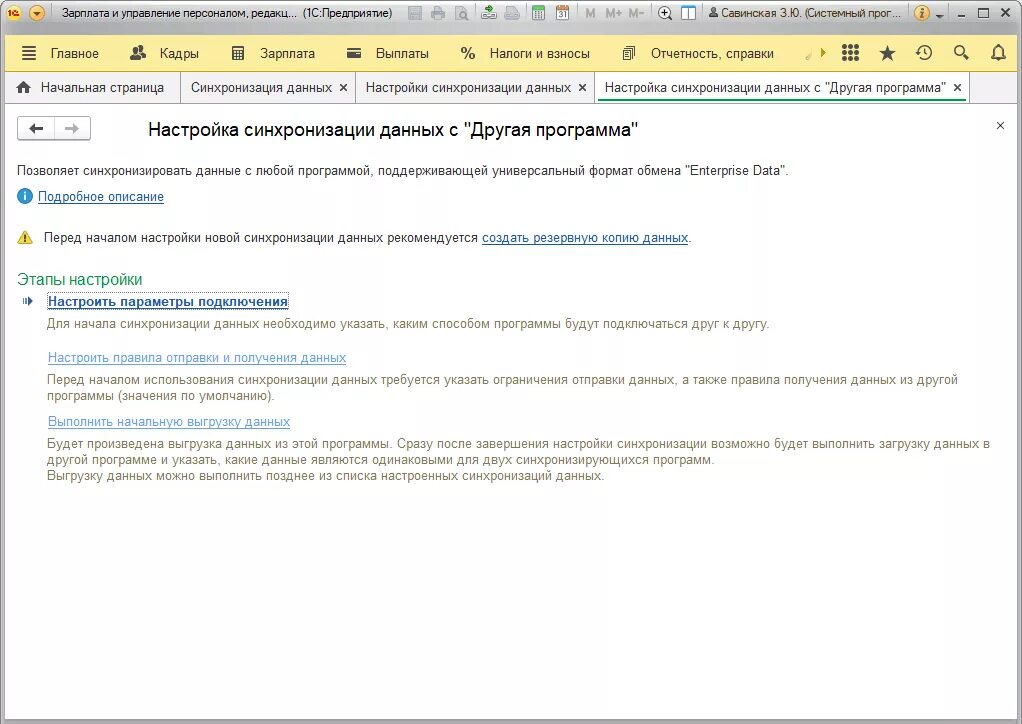
Task: Click the Кадры people icon
Action: click(138, 53)
